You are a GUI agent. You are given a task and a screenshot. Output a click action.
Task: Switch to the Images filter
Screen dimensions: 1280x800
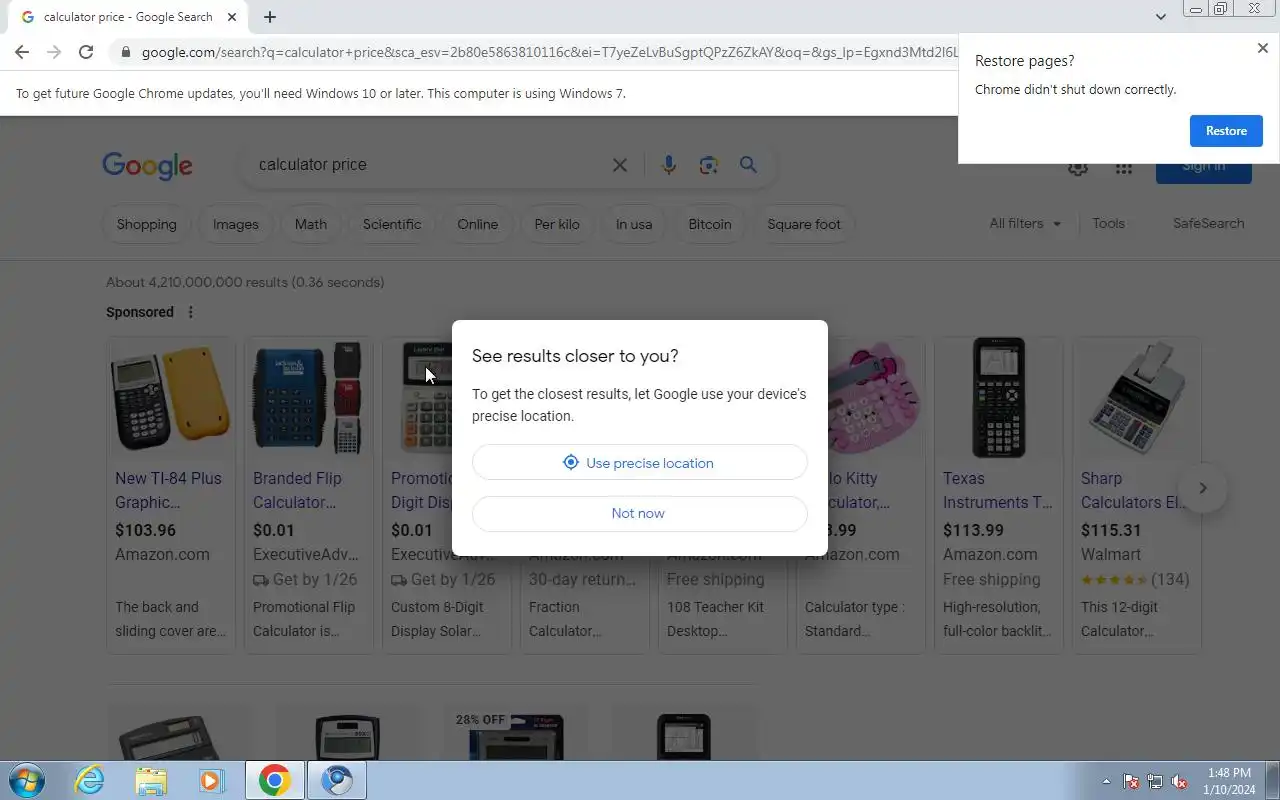[235, 224]
